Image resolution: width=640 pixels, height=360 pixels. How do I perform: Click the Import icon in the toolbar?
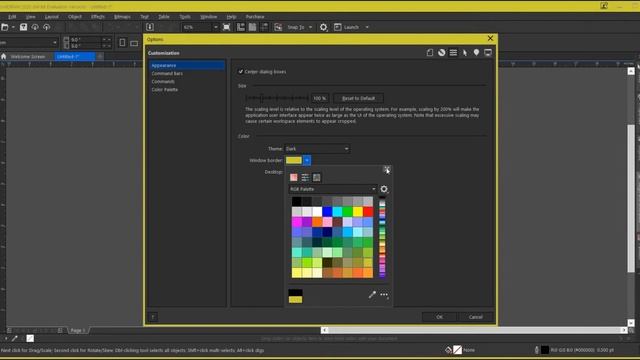point(150,27)
